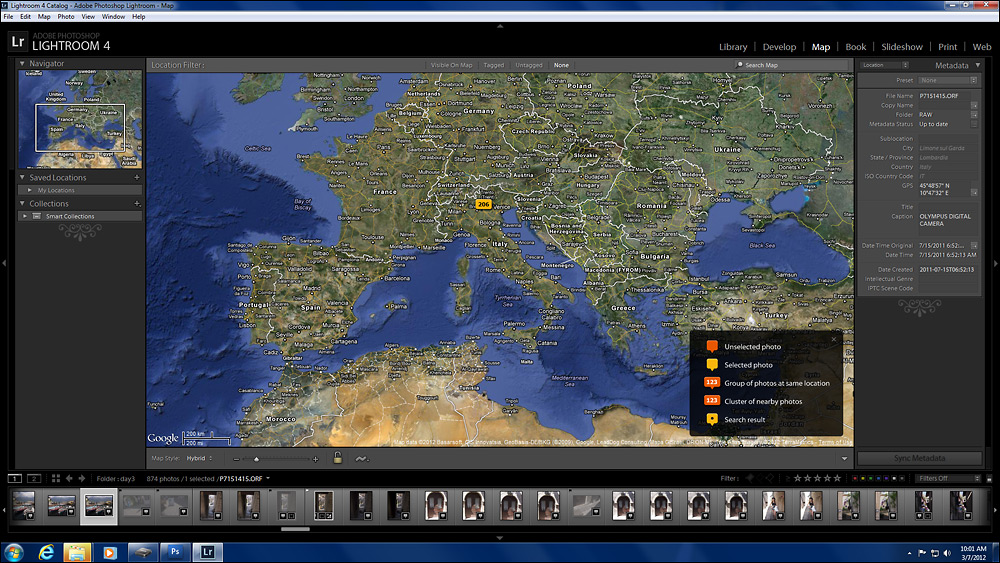Click the Copy Name action arrow button
Image resolution: width=1000 pixels, height=563 pixels.
974,105
